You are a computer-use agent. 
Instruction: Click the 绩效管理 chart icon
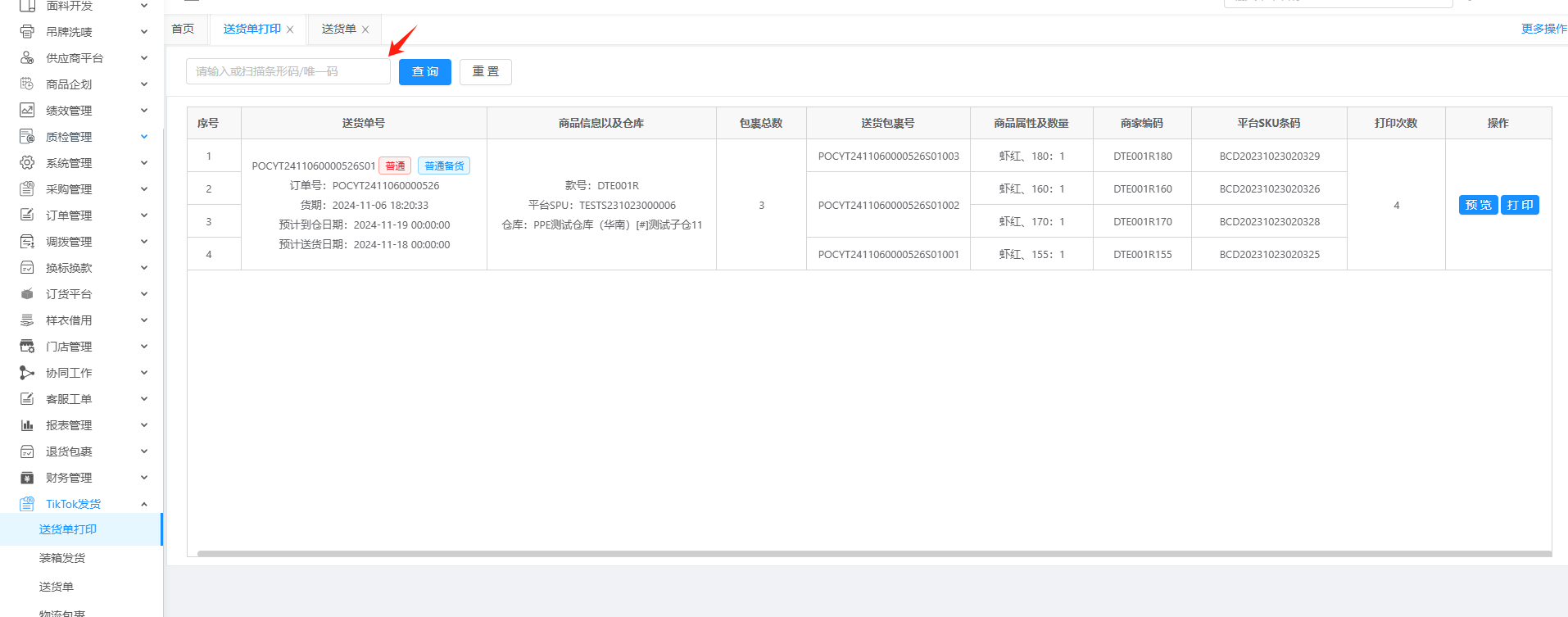27,111
